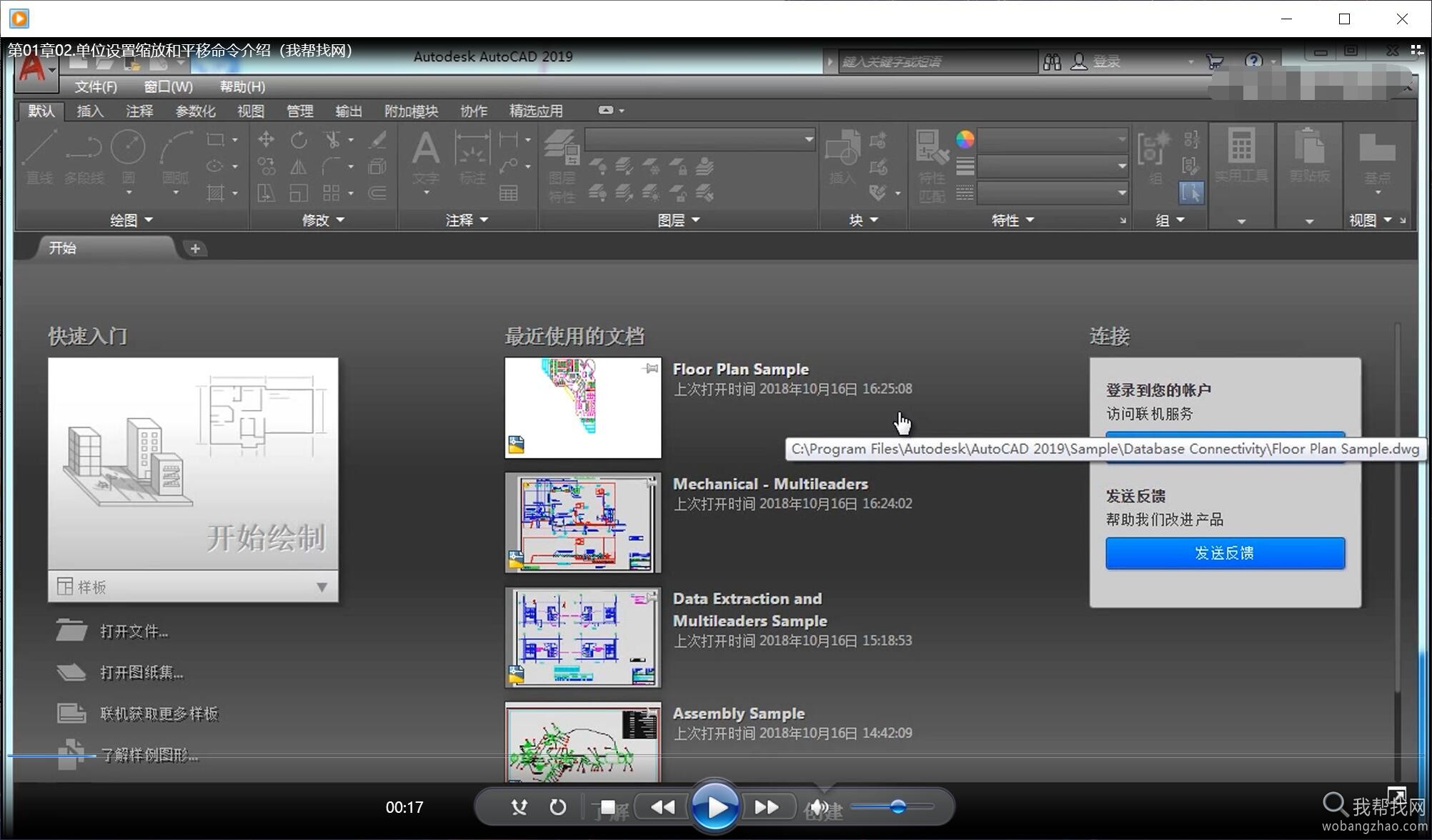The width and height of the screenshot is (1432, 840).
Task: Open the Help (帮助) menu
Action: 242,86
